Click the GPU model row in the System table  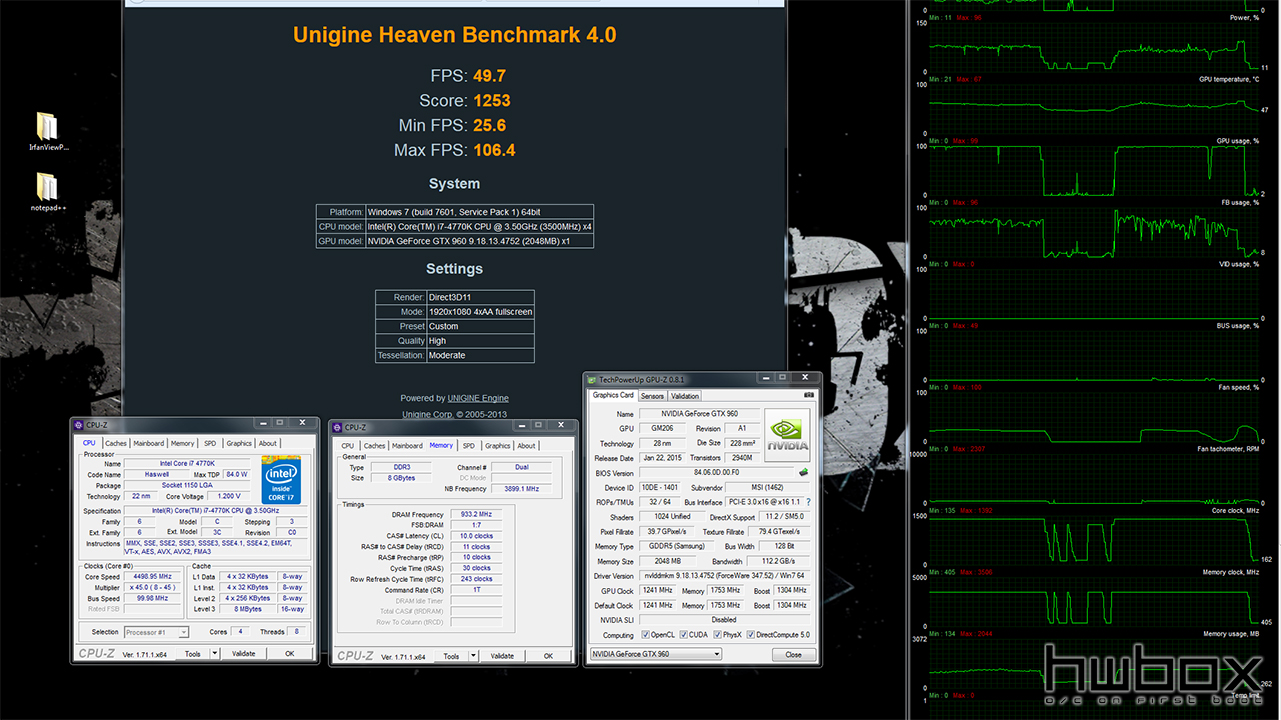click(455, 241)
